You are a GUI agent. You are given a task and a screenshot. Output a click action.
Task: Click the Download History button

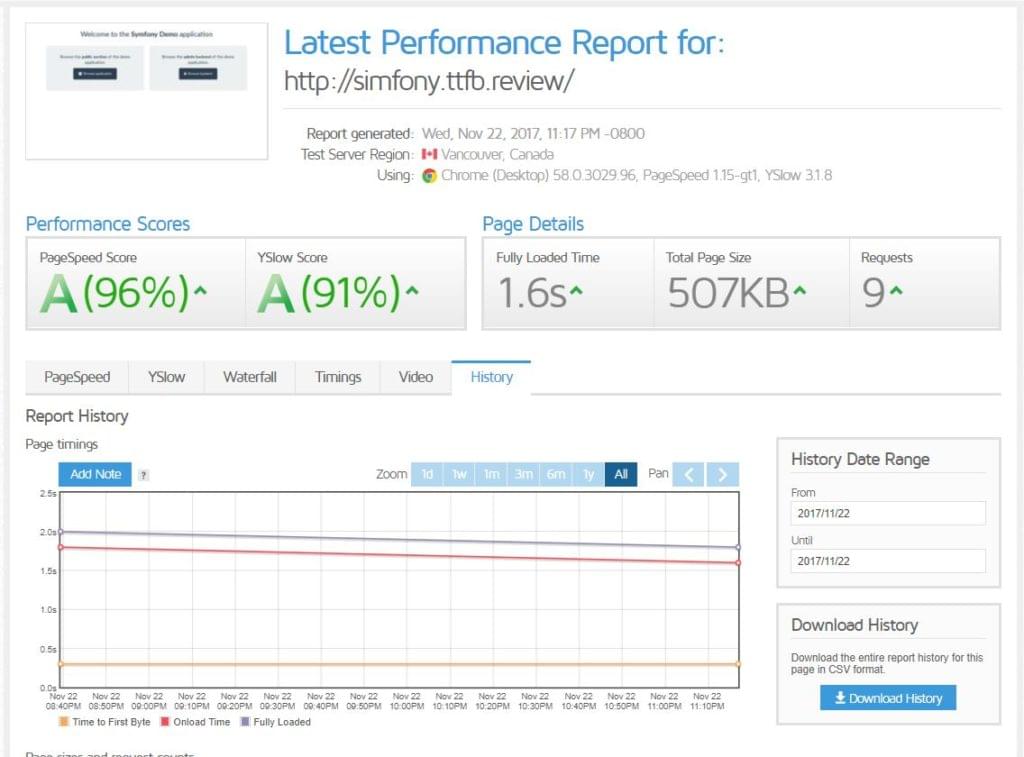pos(888,698)
